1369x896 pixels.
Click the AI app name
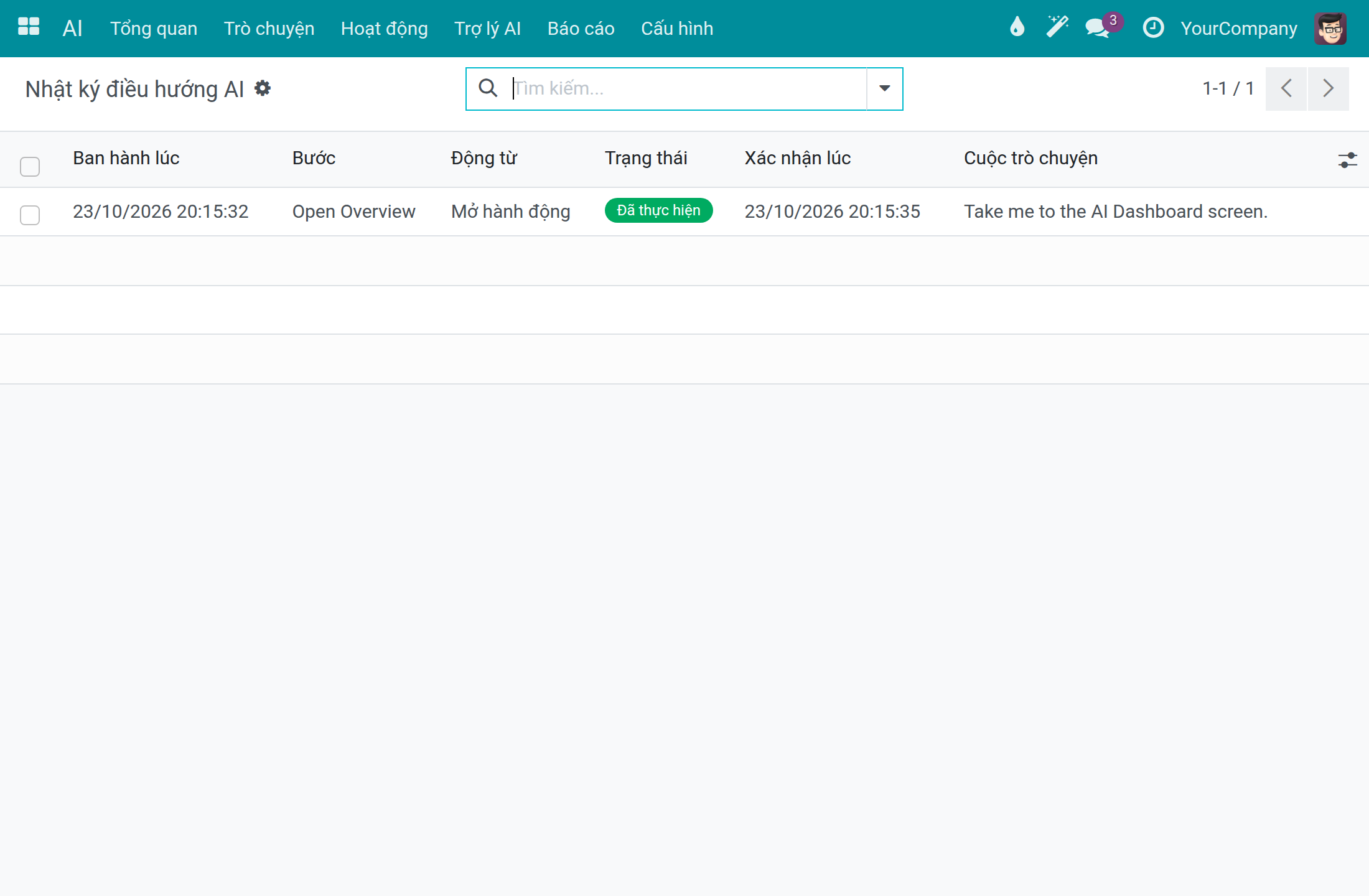72,28
